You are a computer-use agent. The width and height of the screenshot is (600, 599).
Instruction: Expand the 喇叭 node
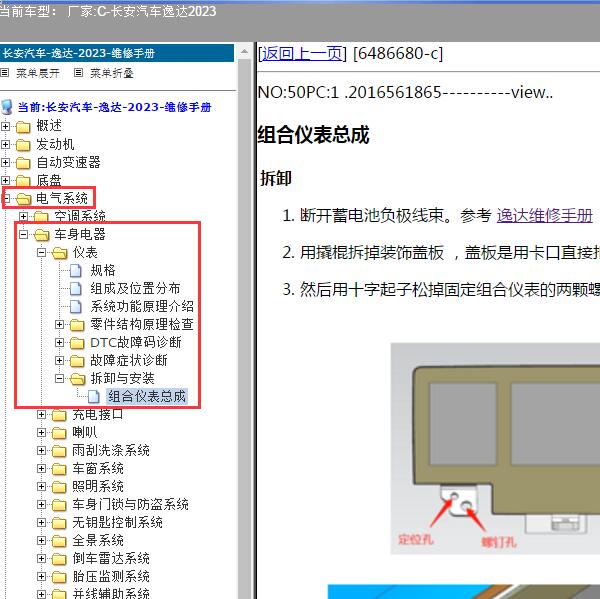click(x=41, y=433)
